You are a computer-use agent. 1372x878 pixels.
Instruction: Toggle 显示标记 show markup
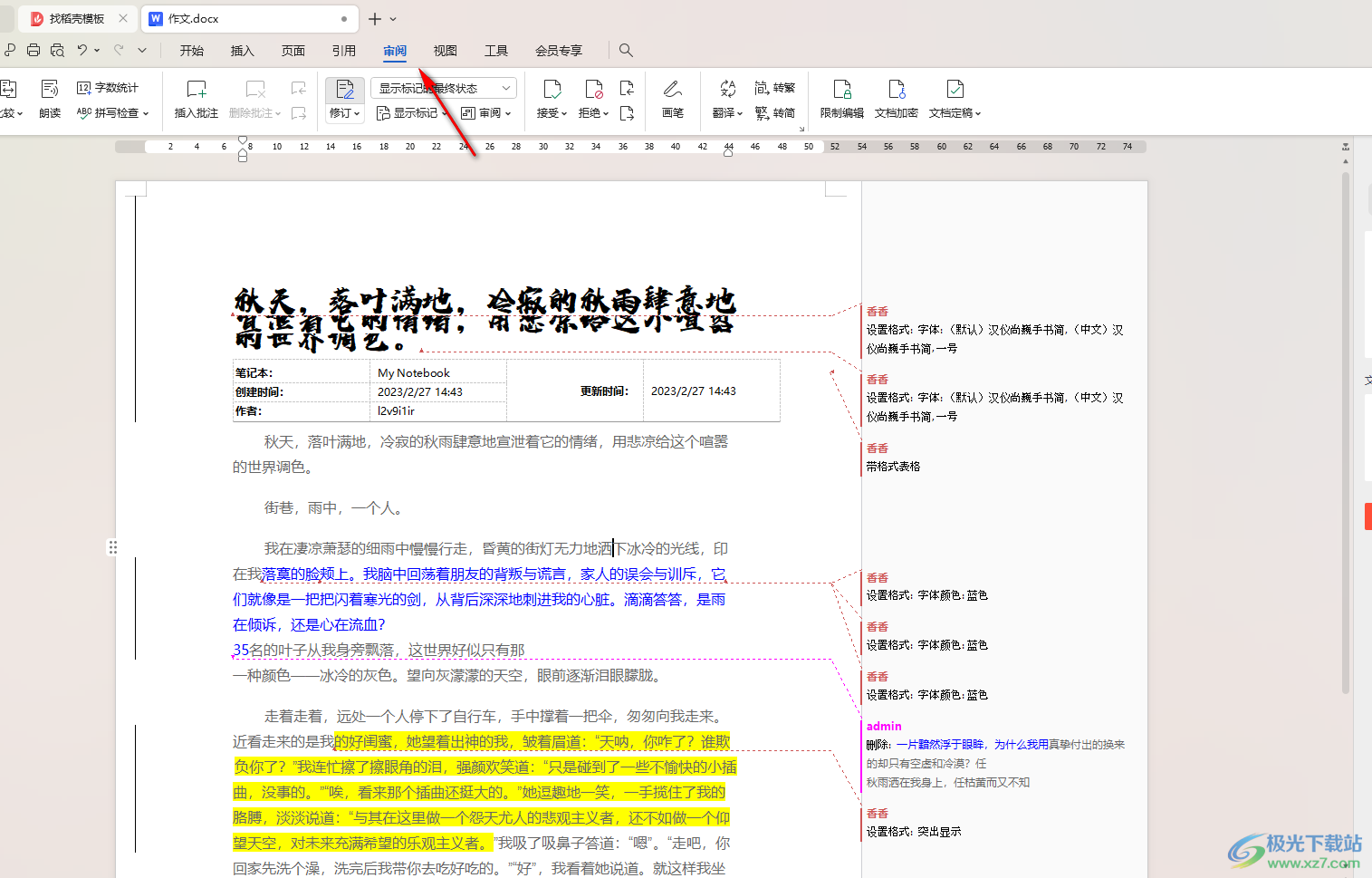(x=409, y=112)
